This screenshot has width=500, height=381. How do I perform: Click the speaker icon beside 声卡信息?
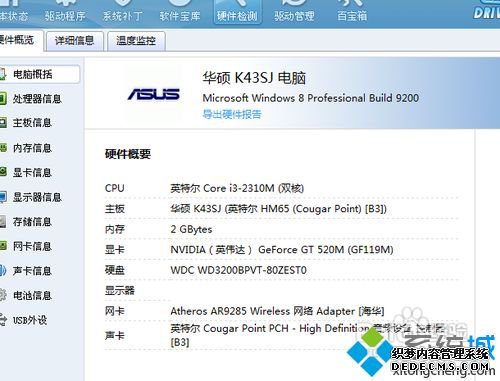coord(3,271)
